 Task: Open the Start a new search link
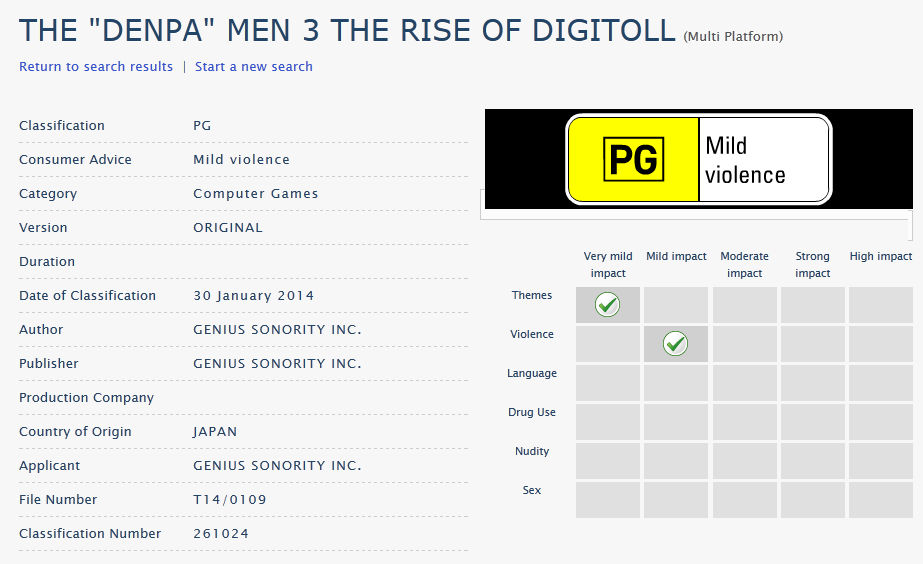[254, 67]
